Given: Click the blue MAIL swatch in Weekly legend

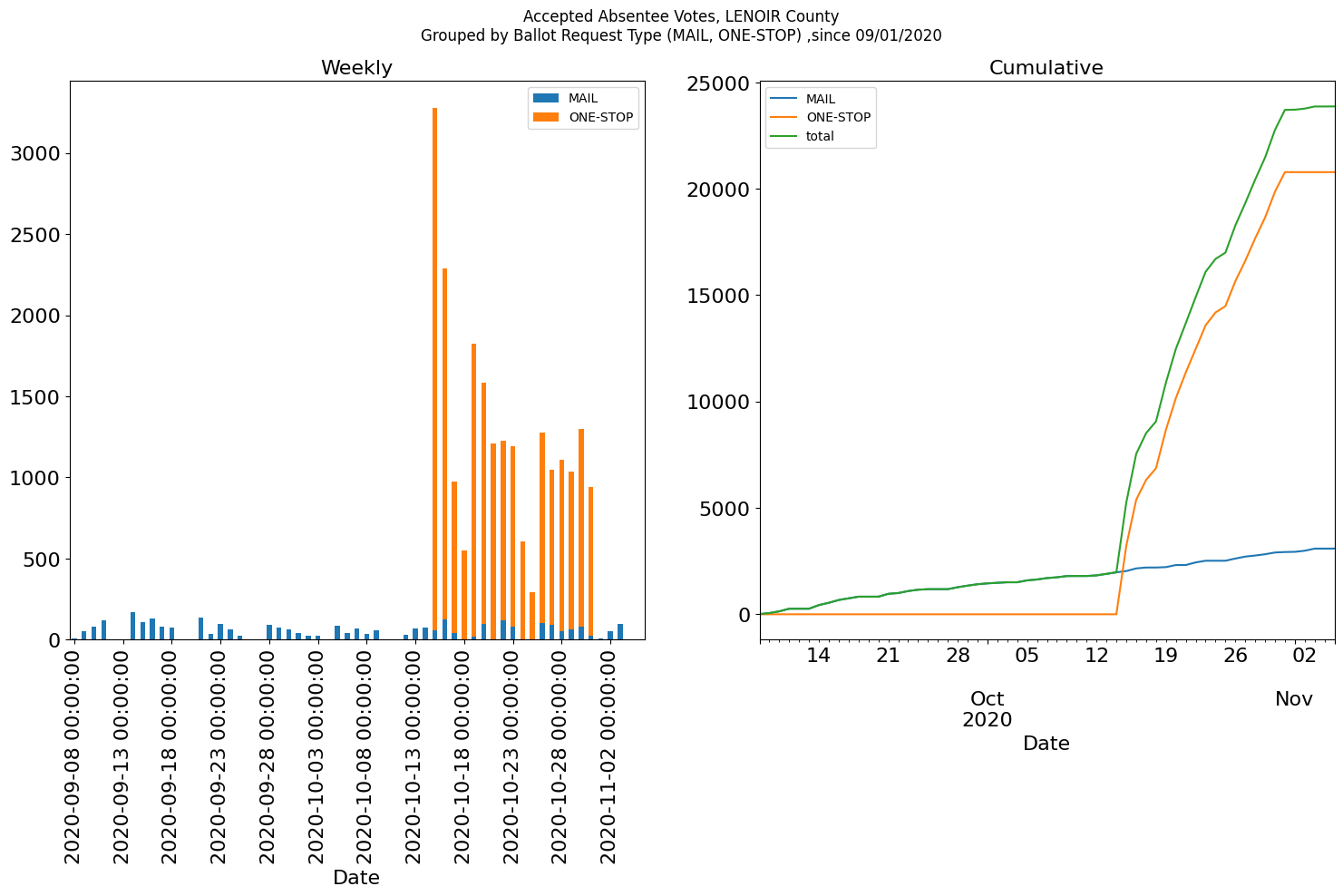Looking at the screenshot, I should pos(547,98).
